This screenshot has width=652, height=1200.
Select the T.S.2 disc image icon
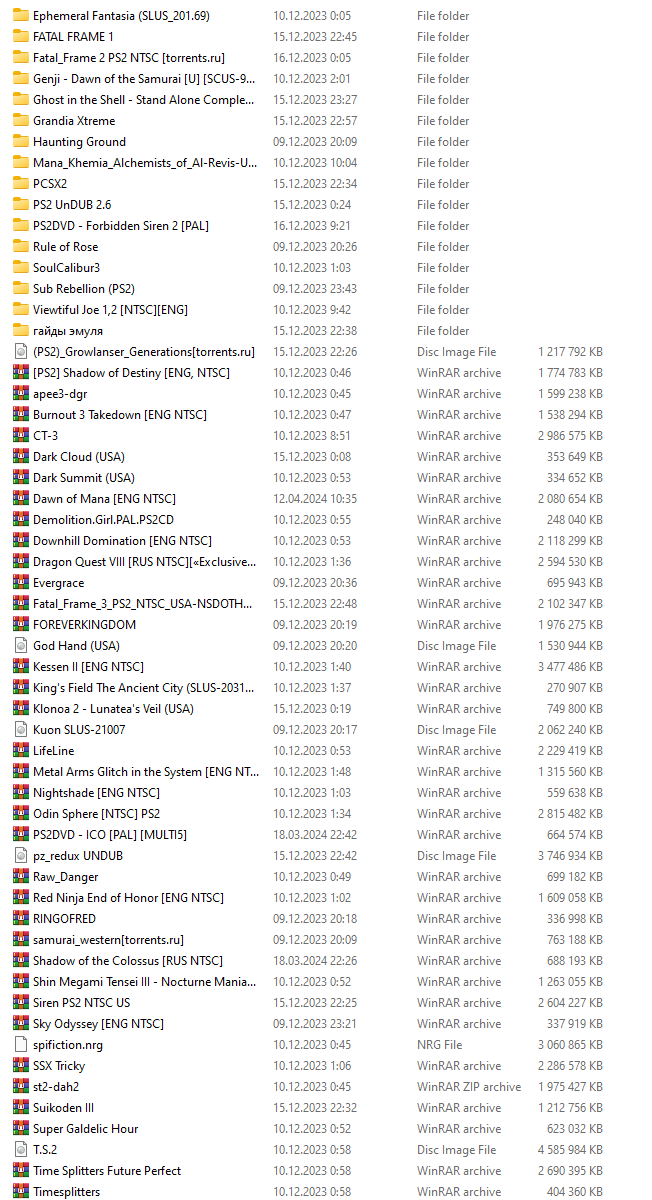[x=21, y=1150]
